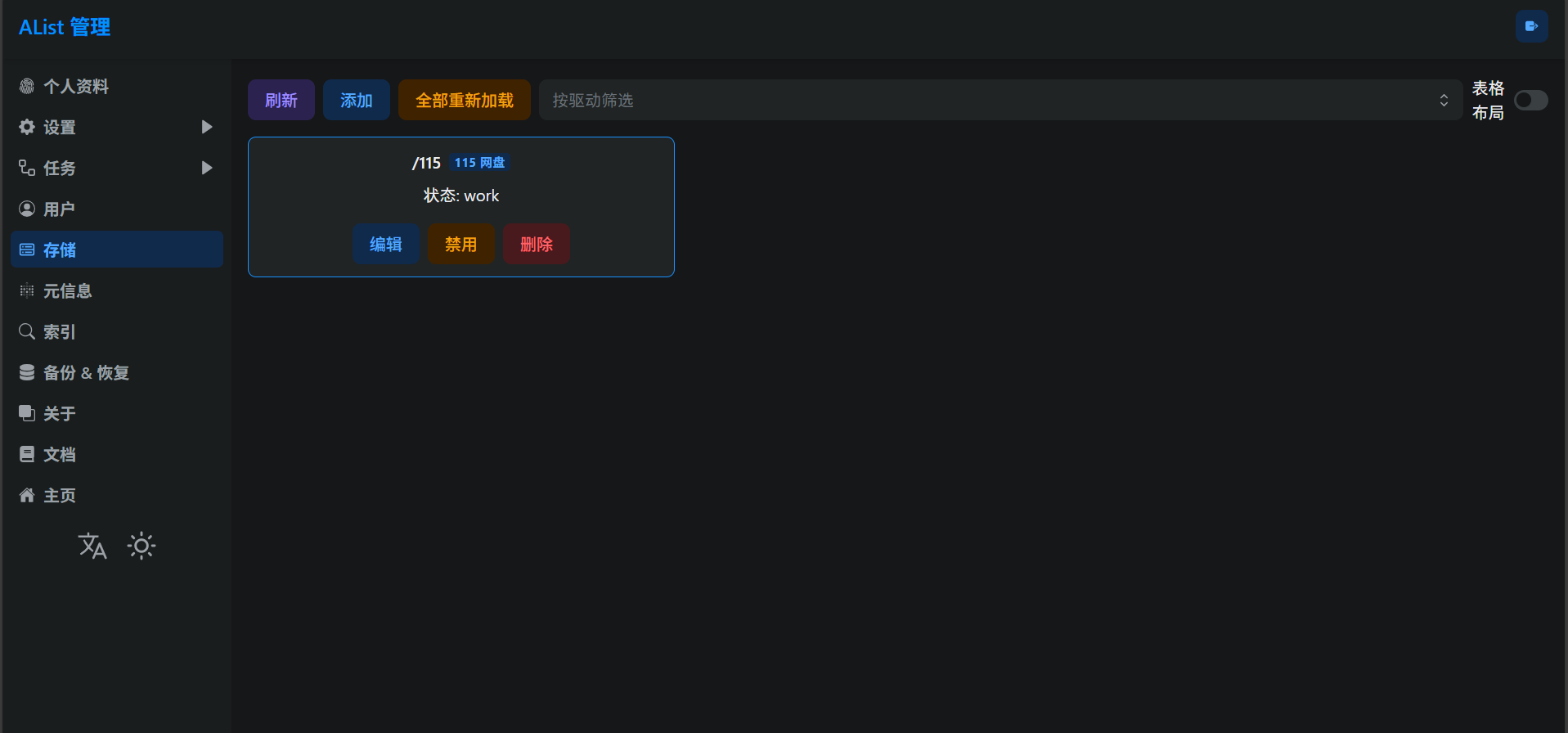Screen dimensions: 1568x733
Task: Go to 主页 from the sidebar
Action: tap(117, 495)
